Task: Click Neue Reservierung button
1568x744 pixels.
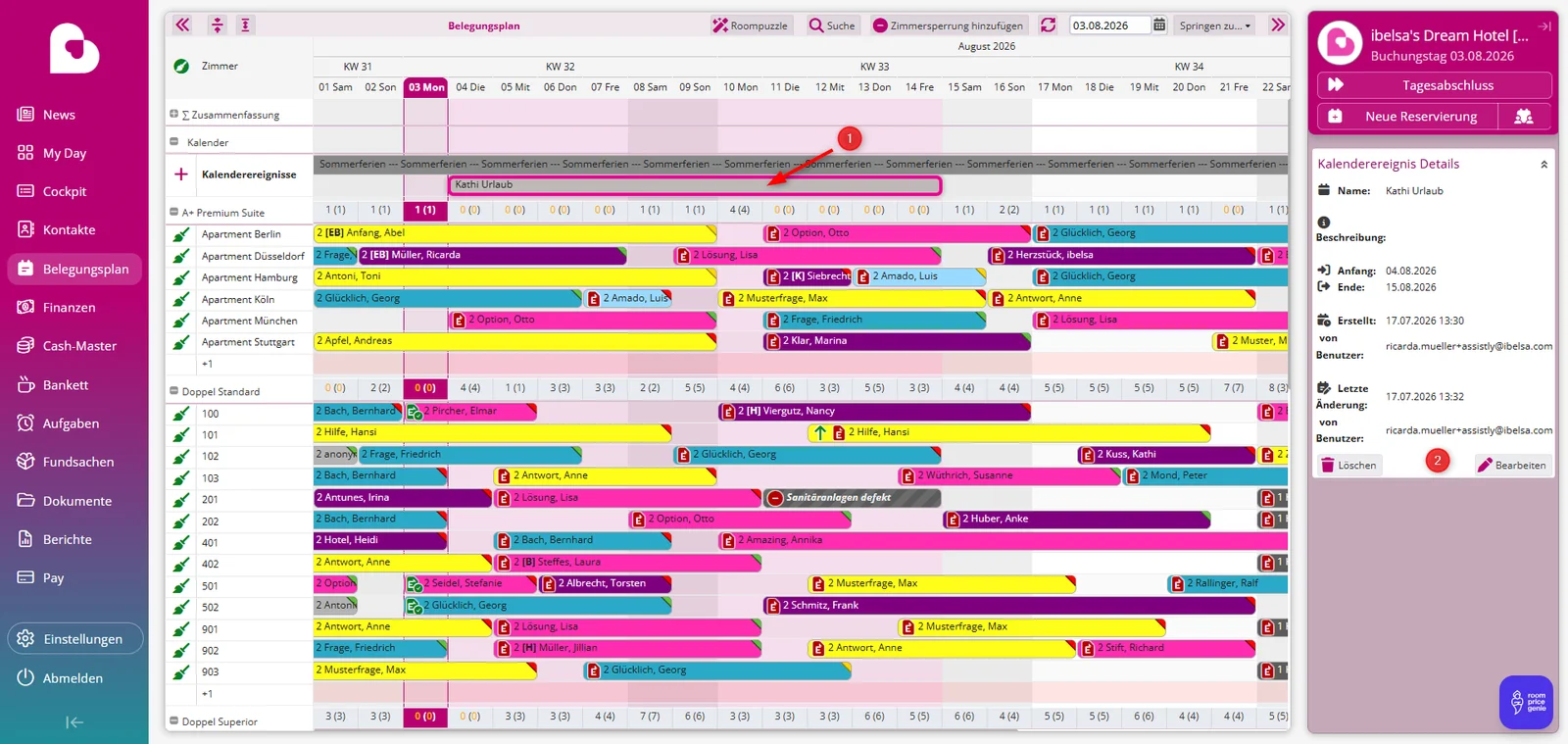Action: tap(1407, 117)
